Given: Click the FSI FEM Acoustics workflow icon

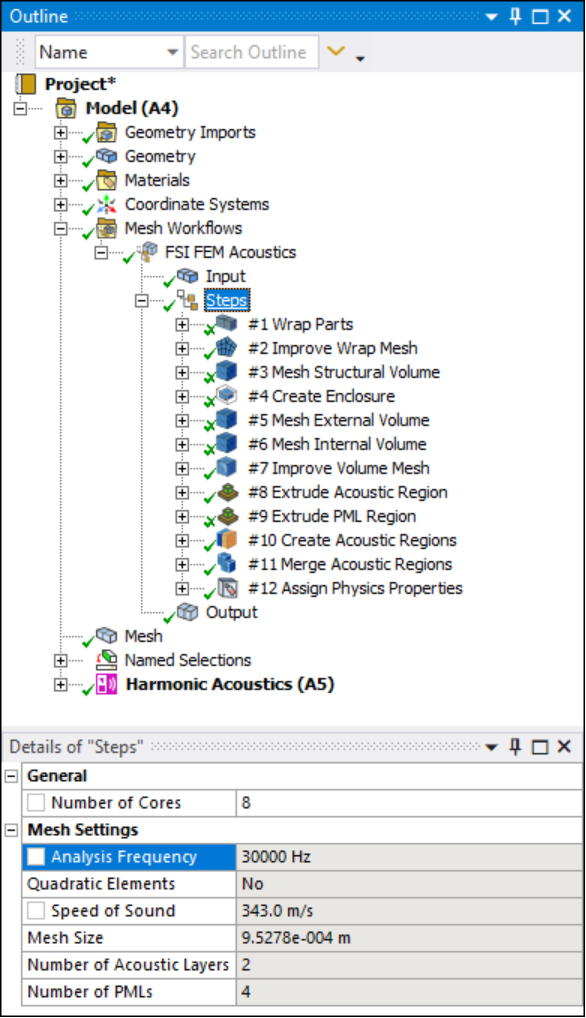Looking at the screenshot, I should 147,252.
